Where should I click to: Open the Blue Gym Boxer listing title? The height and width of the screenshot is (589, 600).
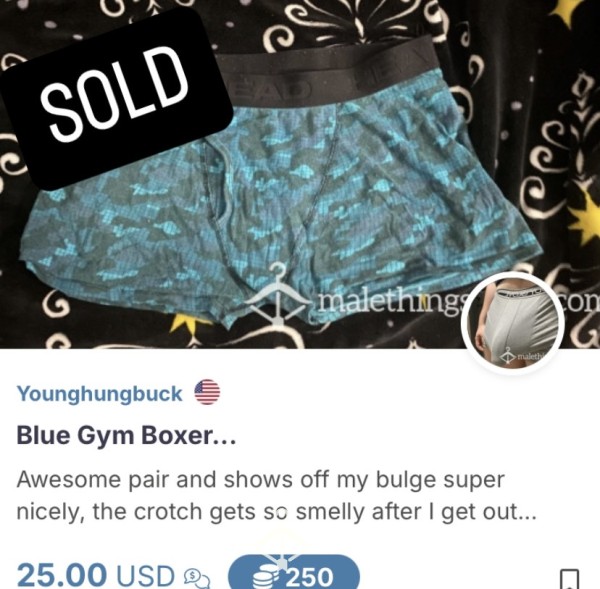click(126, 436)
